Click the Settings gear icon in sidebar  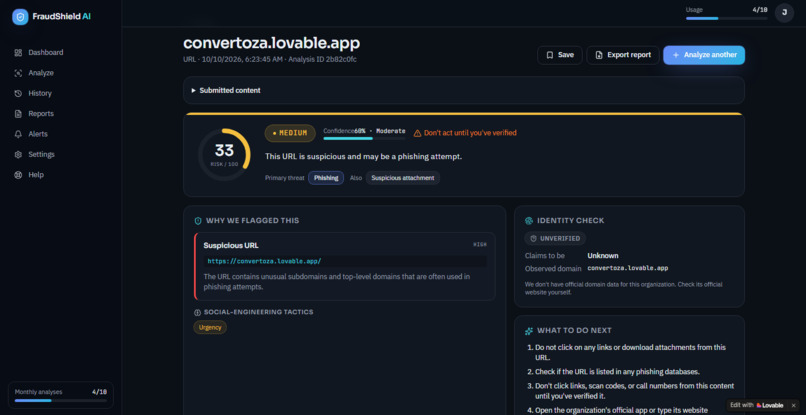tap(19, 154)
